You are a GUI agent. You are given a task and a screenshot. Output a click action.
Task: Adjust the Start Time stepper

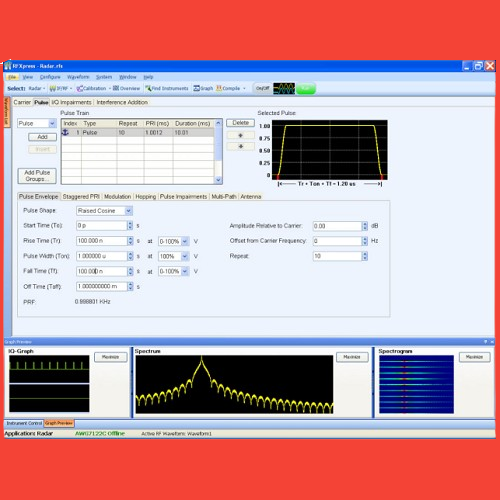130,226
